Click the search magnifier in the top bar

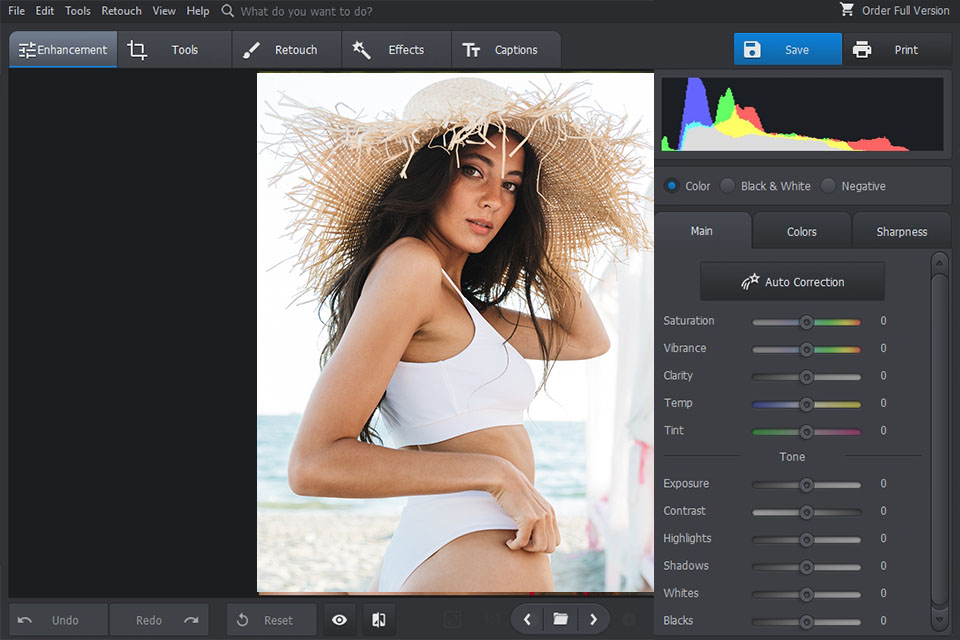coord(226,11)
